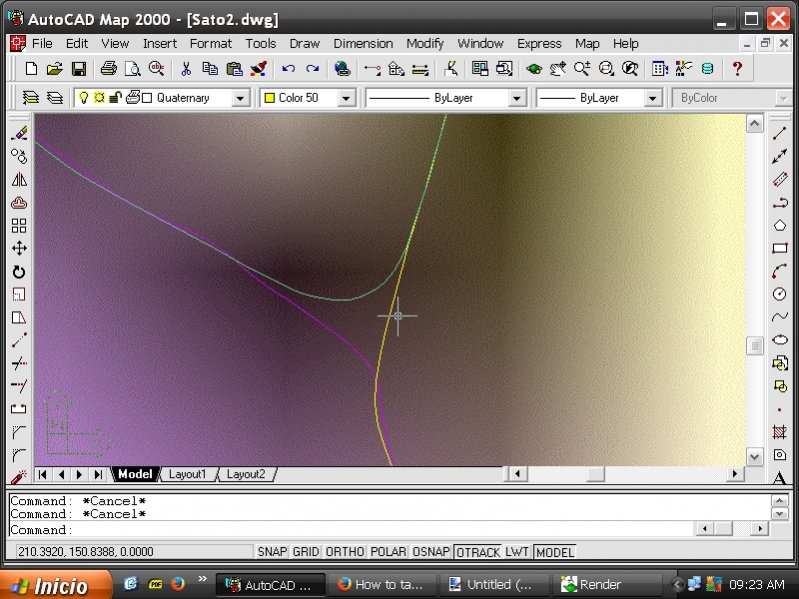Select the Ellipse draw tool

point(780,340)
